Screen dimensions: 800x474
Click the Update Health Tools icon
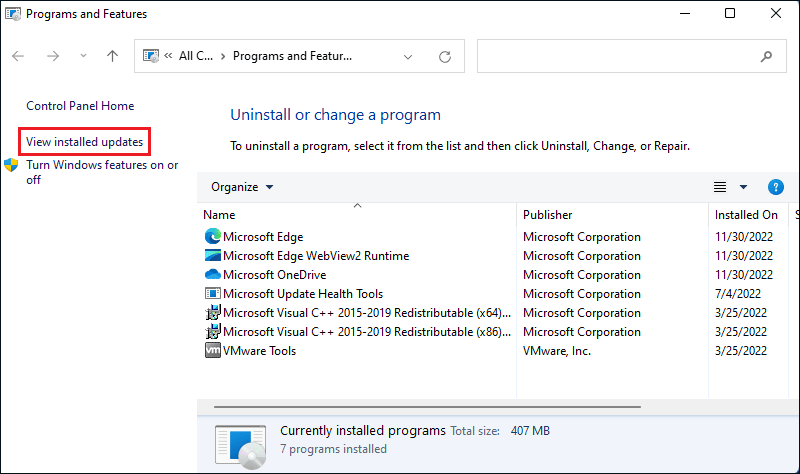pyautogui.click(x=213, y=293)
